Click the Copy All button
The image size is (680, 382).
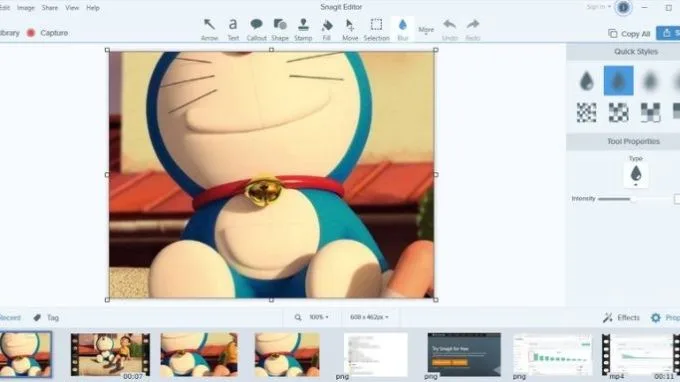tap(629, 33)
